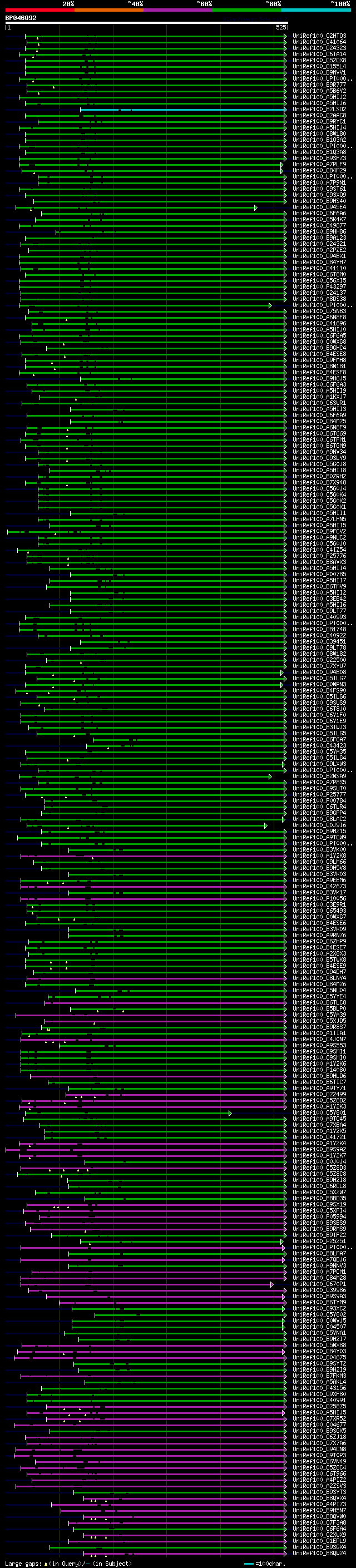
Task: Select the UniRef100_B2WSA9 label
Action: [x=319, y=776]
